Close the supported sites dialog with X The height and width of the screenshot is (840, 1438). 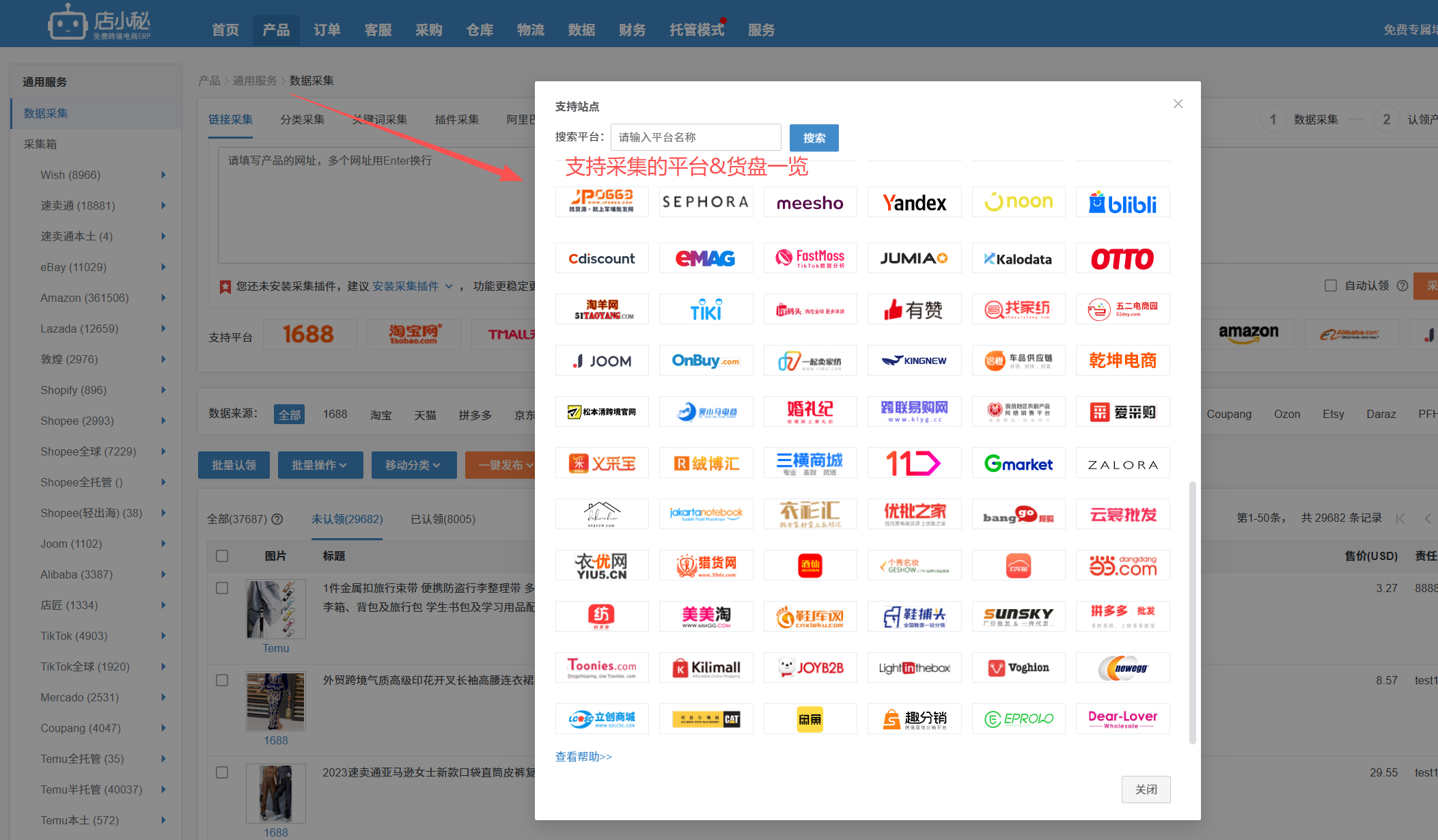click(x=1178, y=104)
